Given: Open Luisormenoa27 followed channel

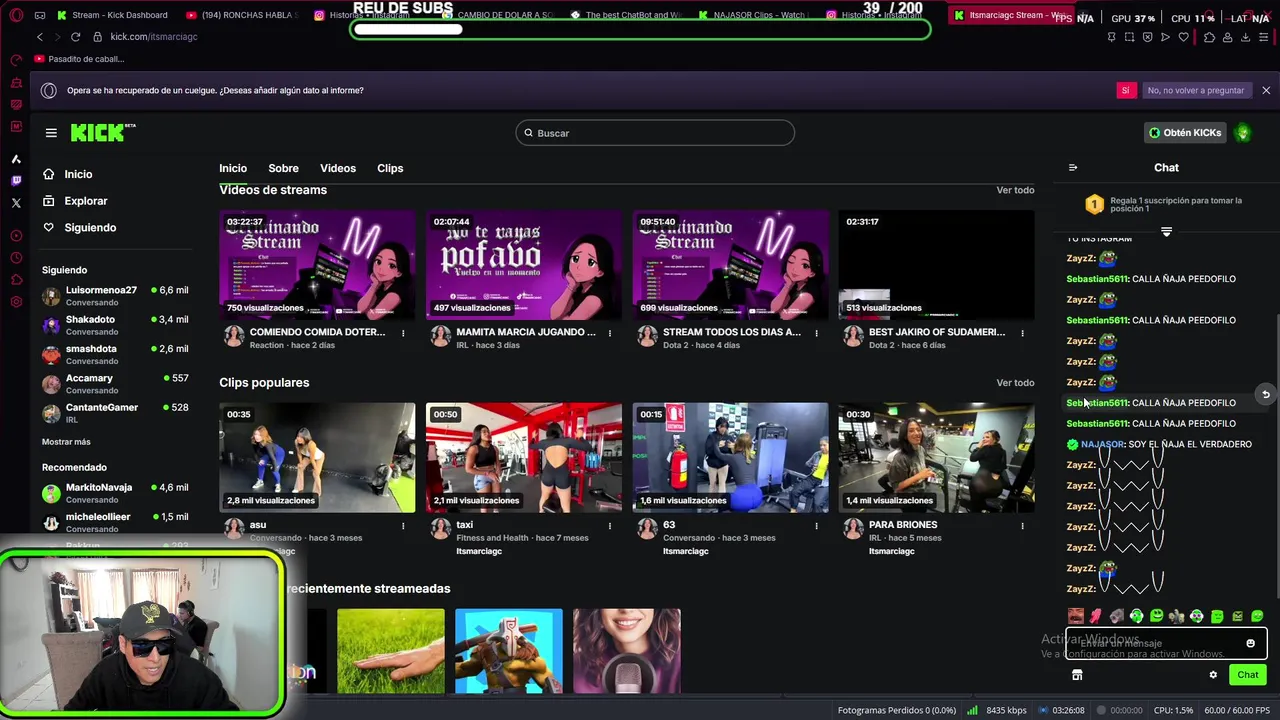Looking at the screenshot, I should point(115,297).
